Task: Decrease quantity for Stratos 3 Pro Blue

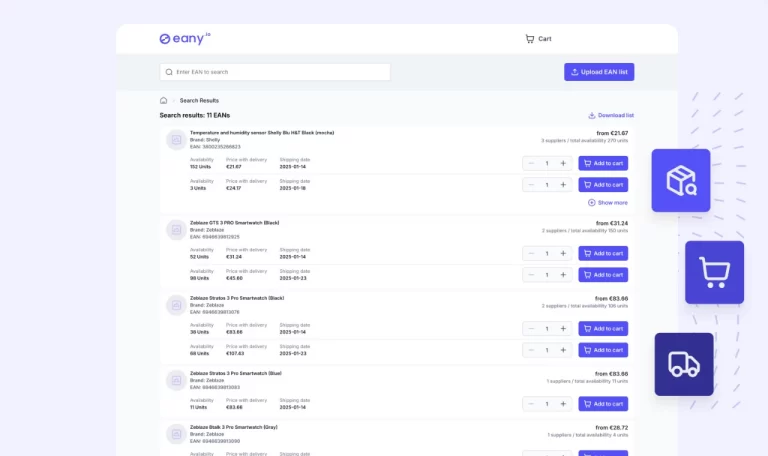Action: [531, 404]
